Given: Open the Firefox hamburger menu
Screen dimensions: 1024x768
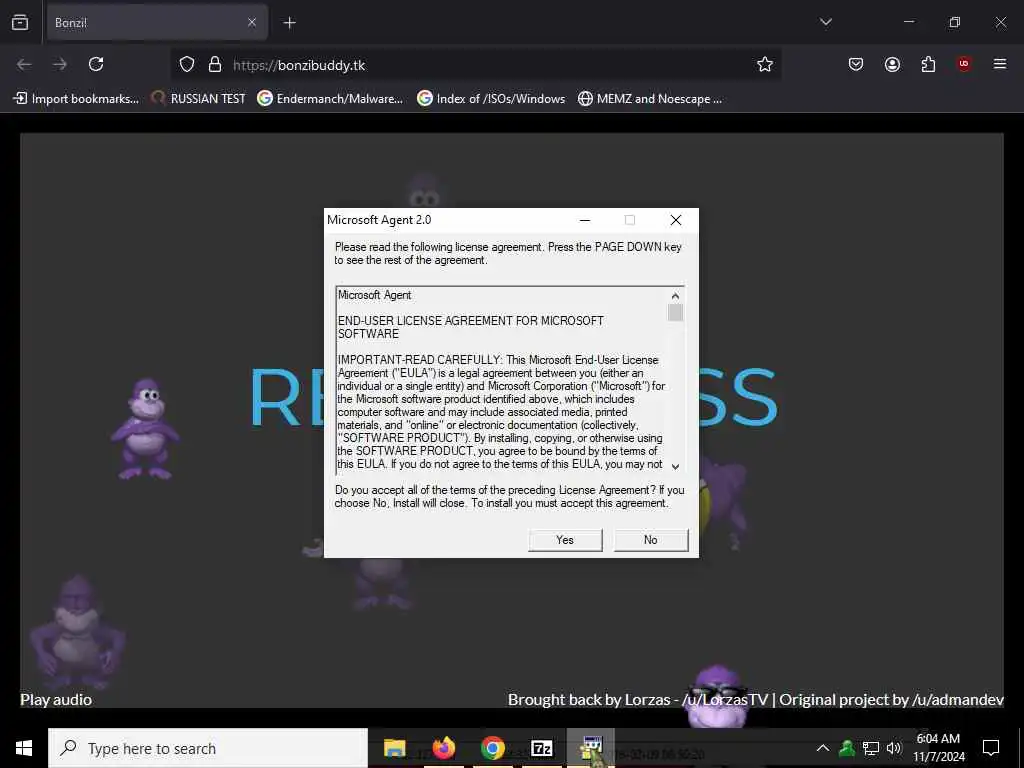Looking at the screenshot, I should coord(1000,64).
